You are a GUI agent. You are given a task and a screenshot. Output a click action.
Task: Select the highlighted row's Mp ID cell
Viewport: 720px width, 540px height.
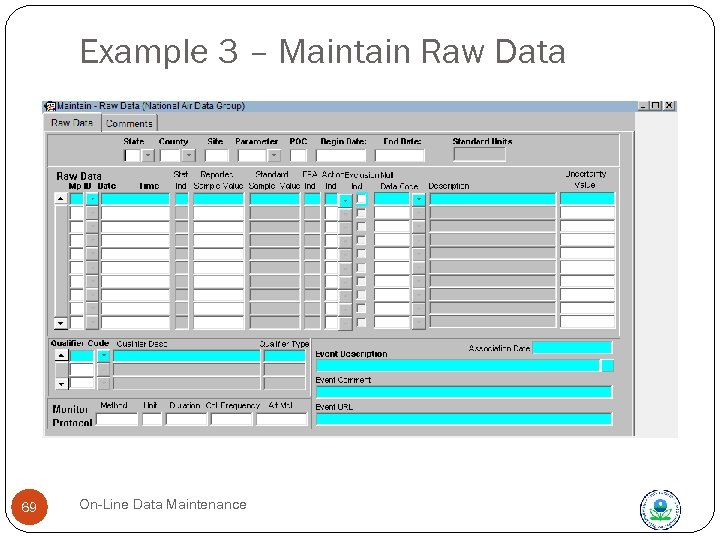77,199
